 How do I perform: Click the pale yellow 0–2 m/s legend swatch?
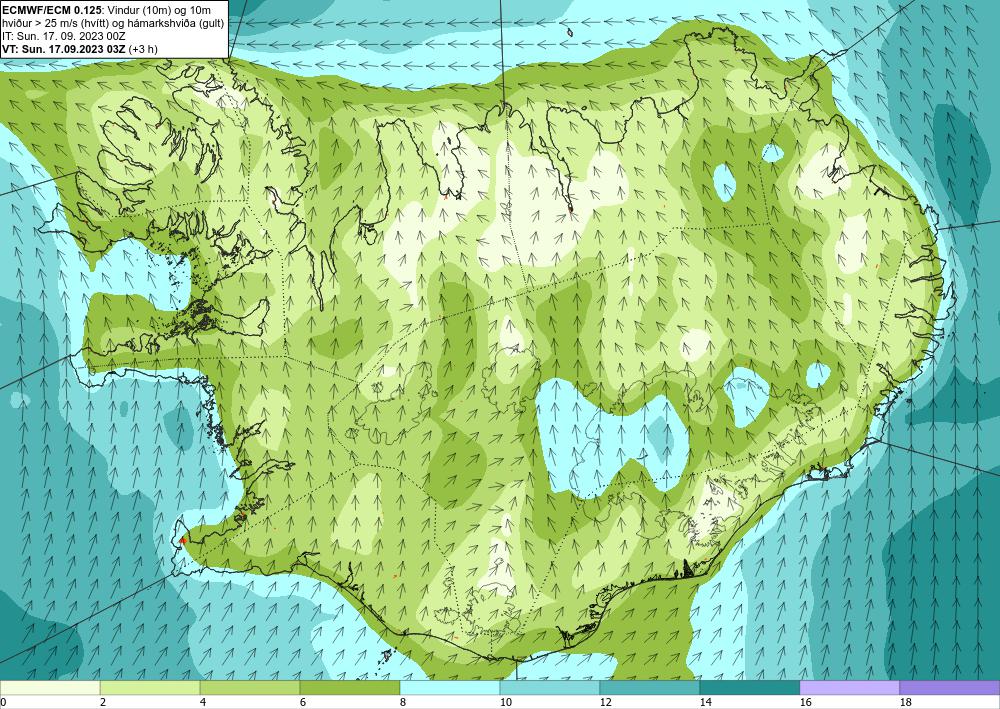[x=50, y=687]
